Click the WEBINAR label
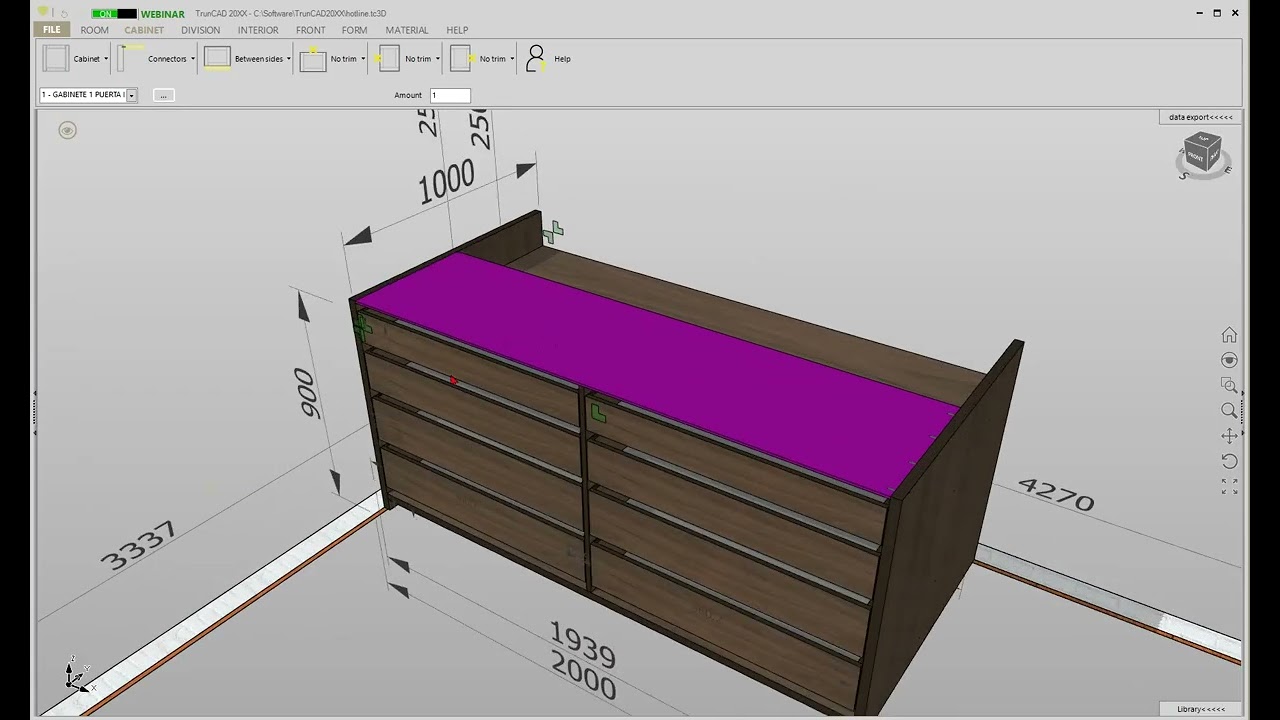 point(163,14)
